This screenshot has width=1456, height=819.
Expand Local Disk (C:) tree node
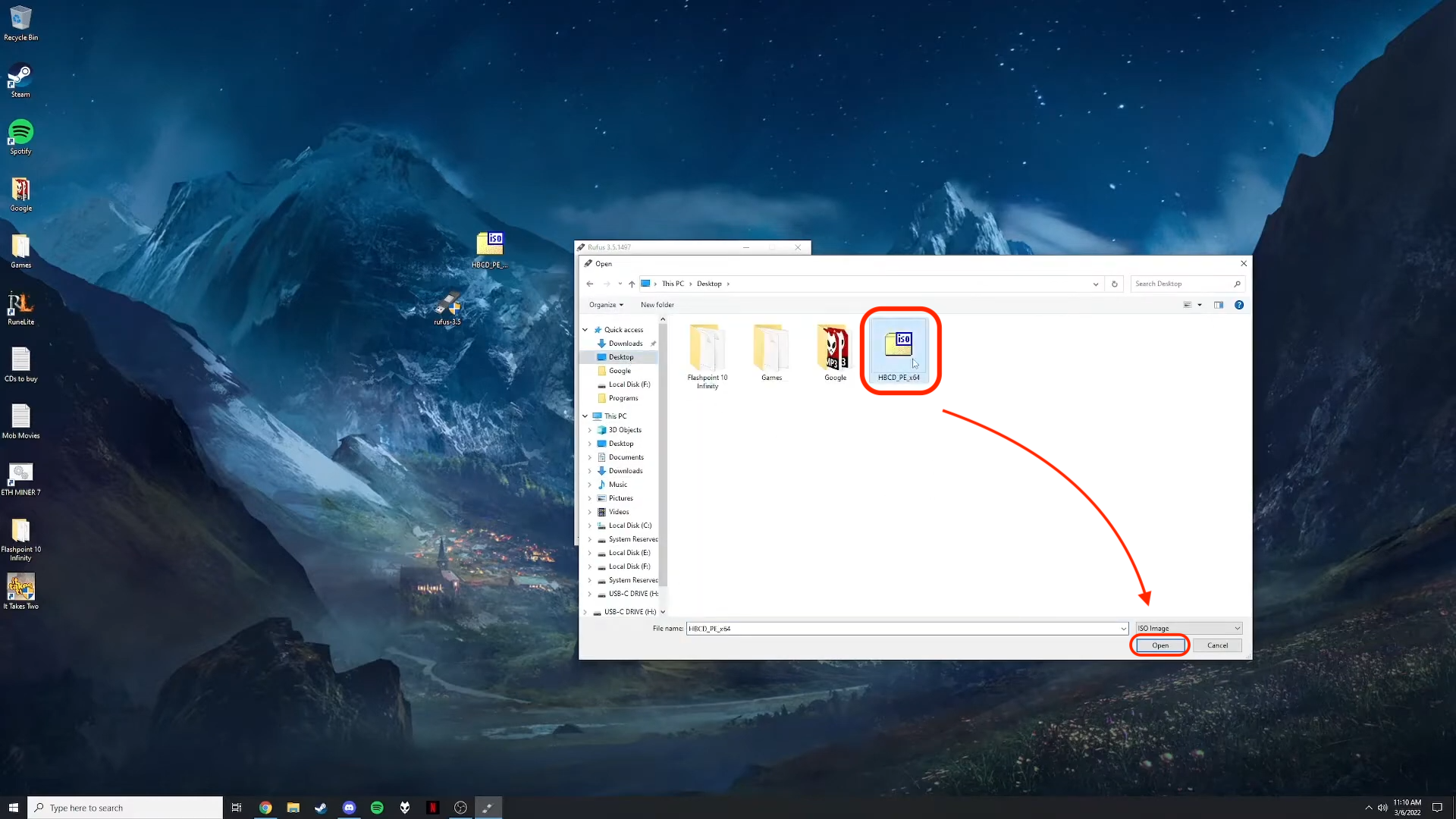click(590, 526)
